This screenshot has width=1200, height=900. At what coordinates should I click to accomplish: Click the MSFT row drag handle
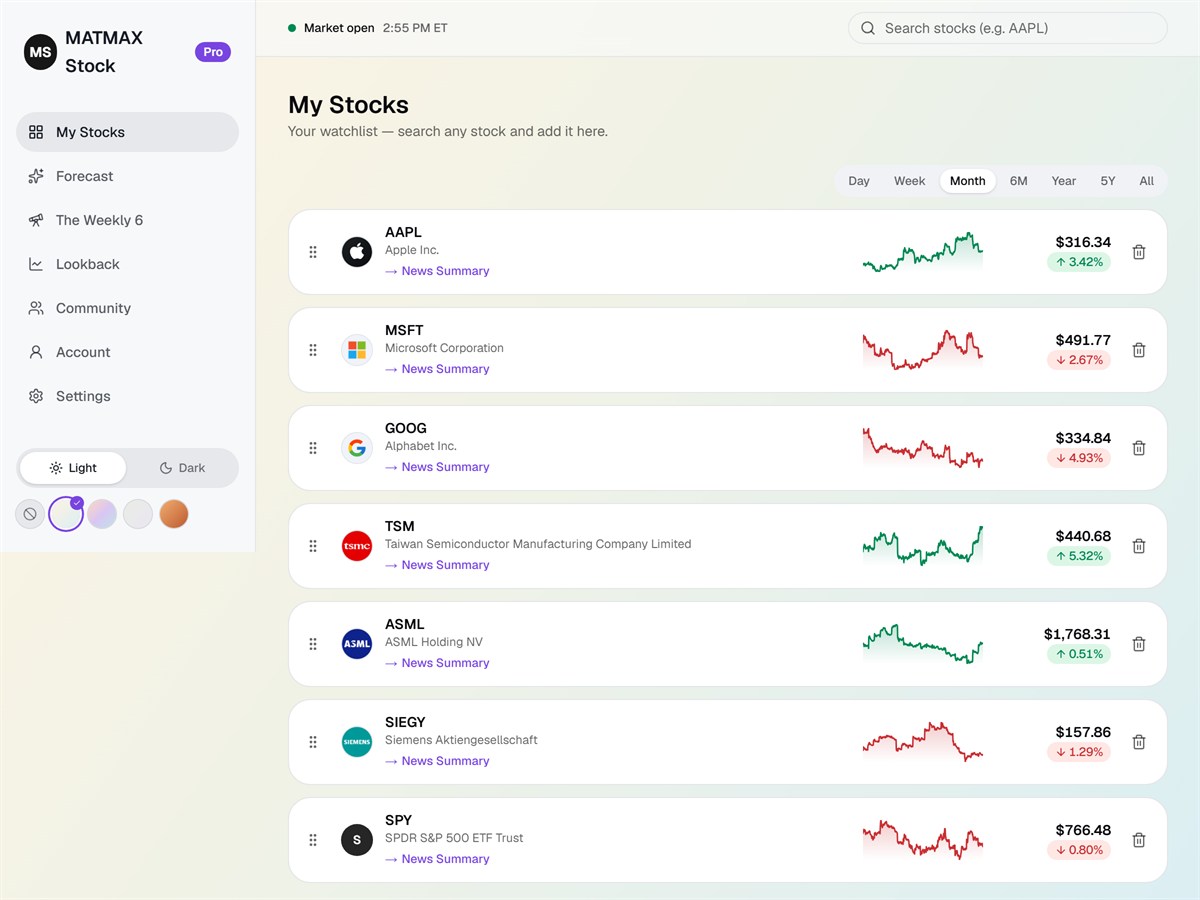pos(313,350)
